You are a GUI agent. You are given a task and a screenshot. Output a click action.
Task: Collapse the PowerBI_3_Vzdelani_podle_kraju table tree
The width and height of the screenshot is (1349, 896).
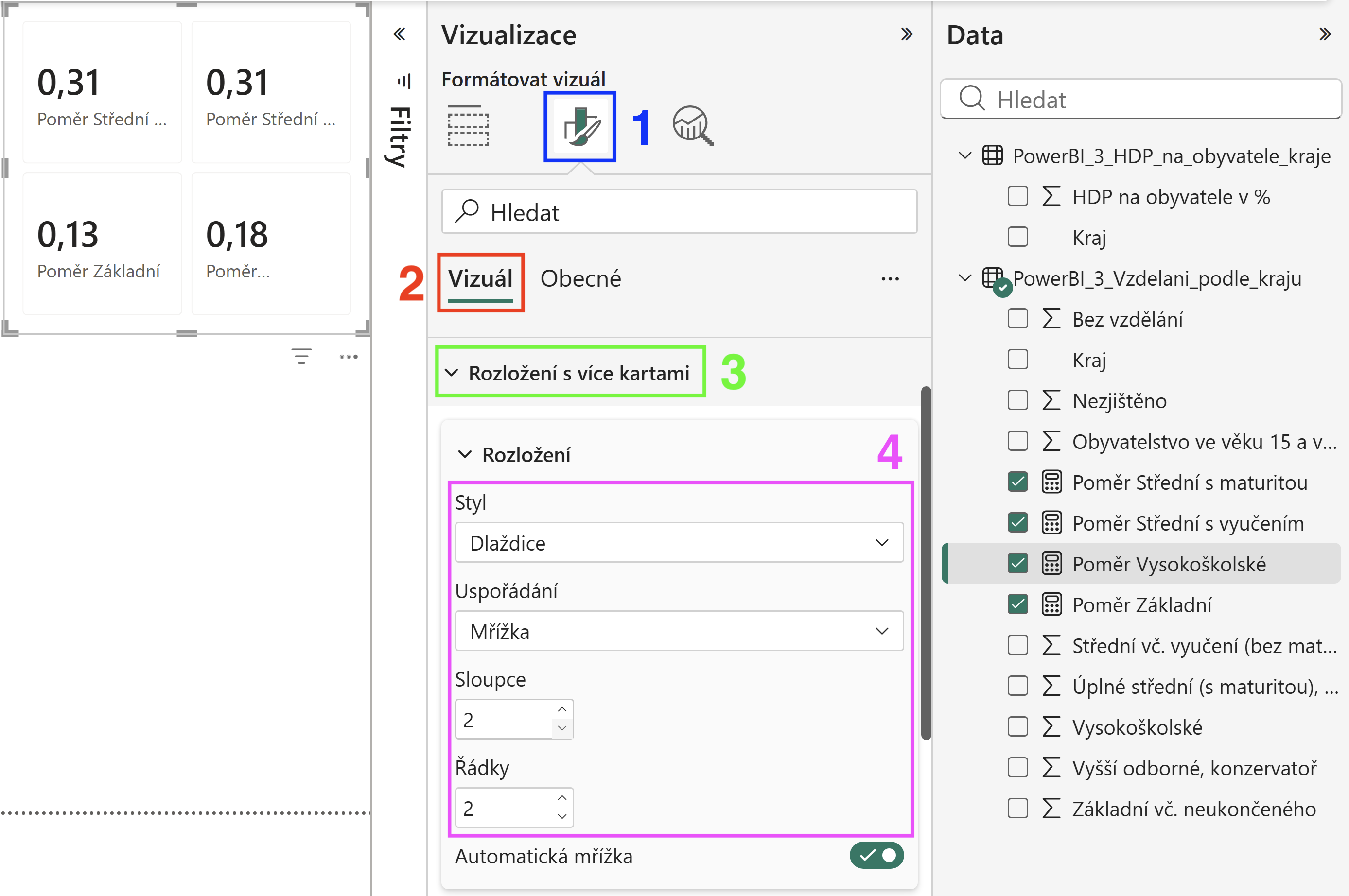(x=965, y=278)
